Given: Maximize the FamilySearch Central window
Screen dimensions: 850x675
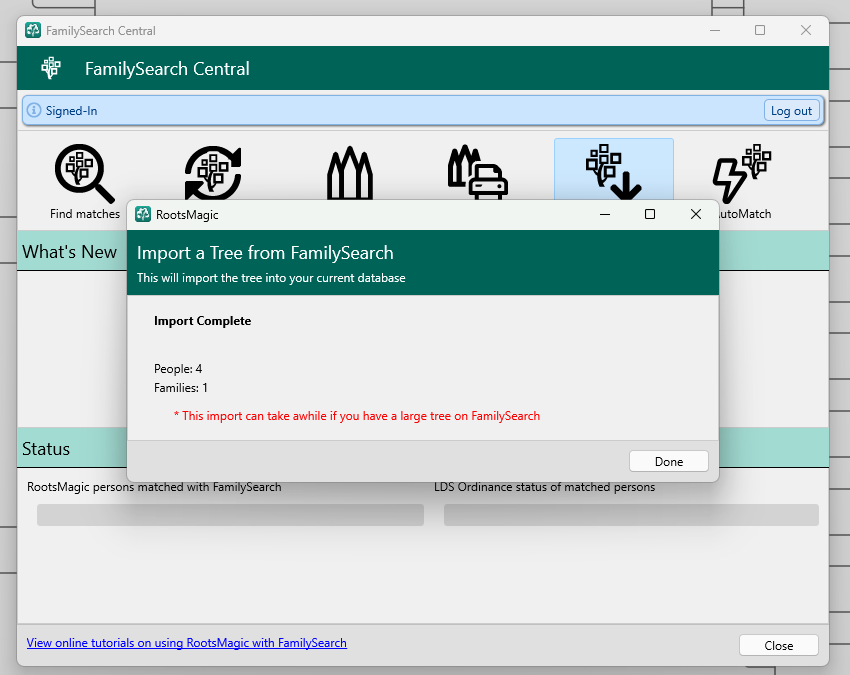Looking at the screenshot, I should pyautogui.click(x=760, y=30).
